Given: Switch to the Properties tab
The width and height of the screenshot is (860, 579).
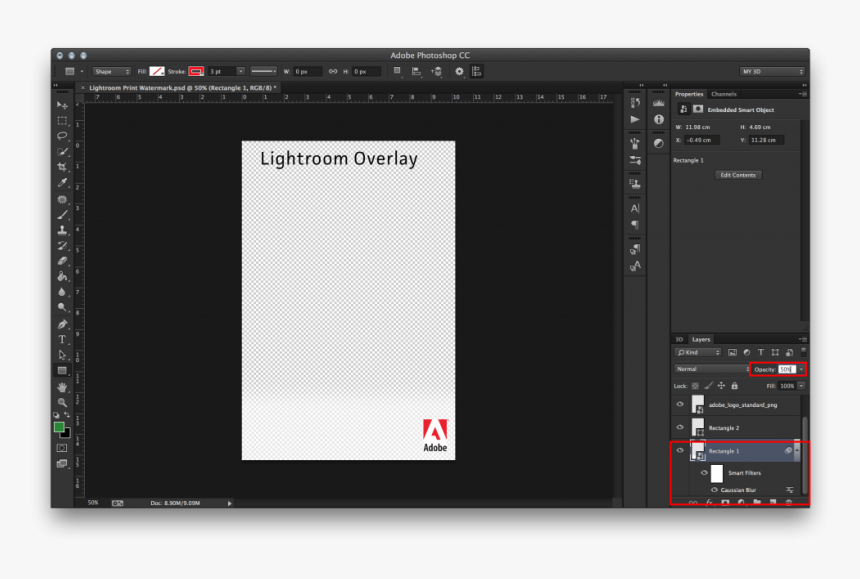Looking at the screenshot, I should tap(689, 94).
